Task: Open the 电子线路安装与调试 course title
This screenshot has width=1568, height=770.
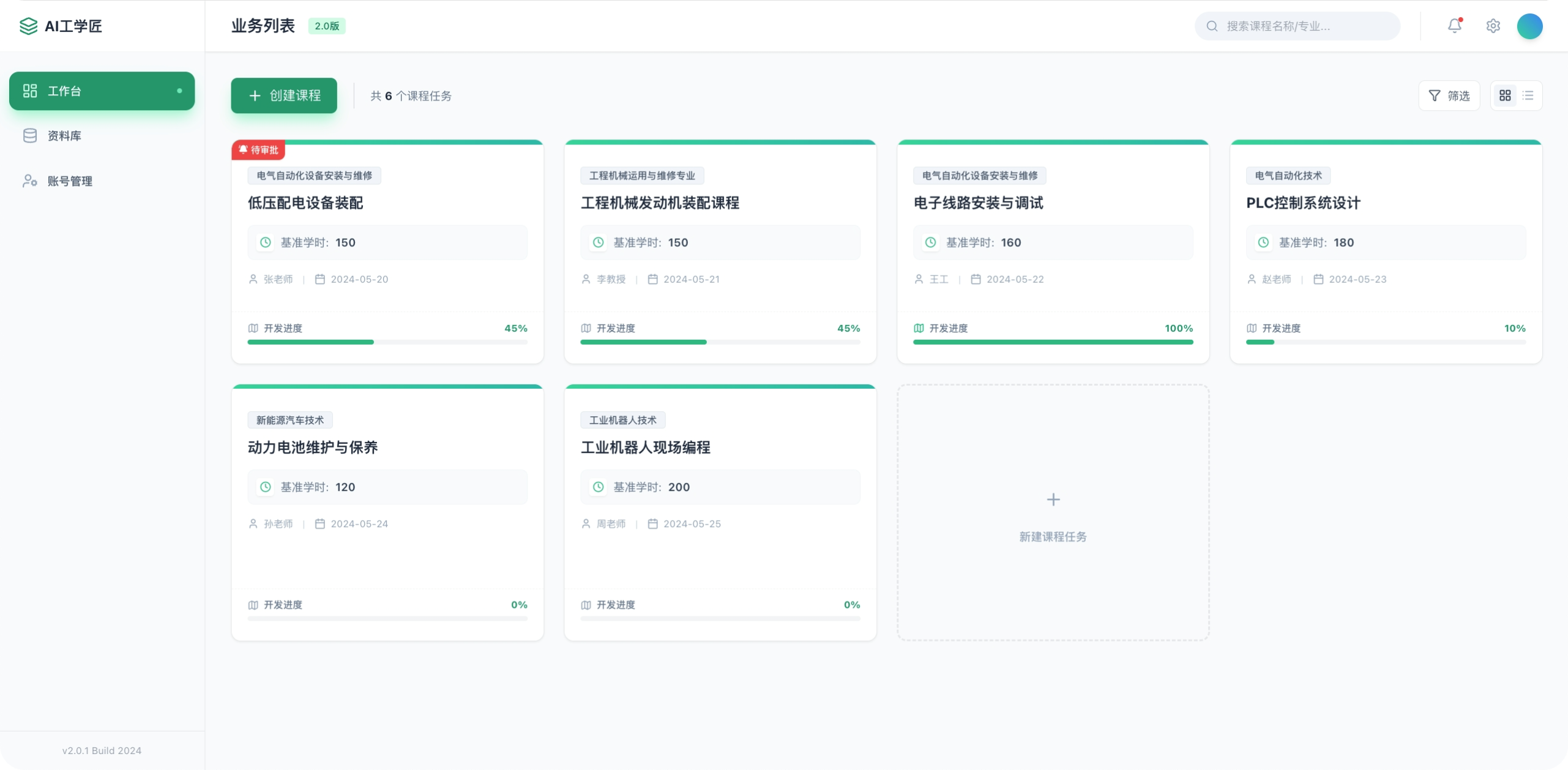Action: click(978, 203)
